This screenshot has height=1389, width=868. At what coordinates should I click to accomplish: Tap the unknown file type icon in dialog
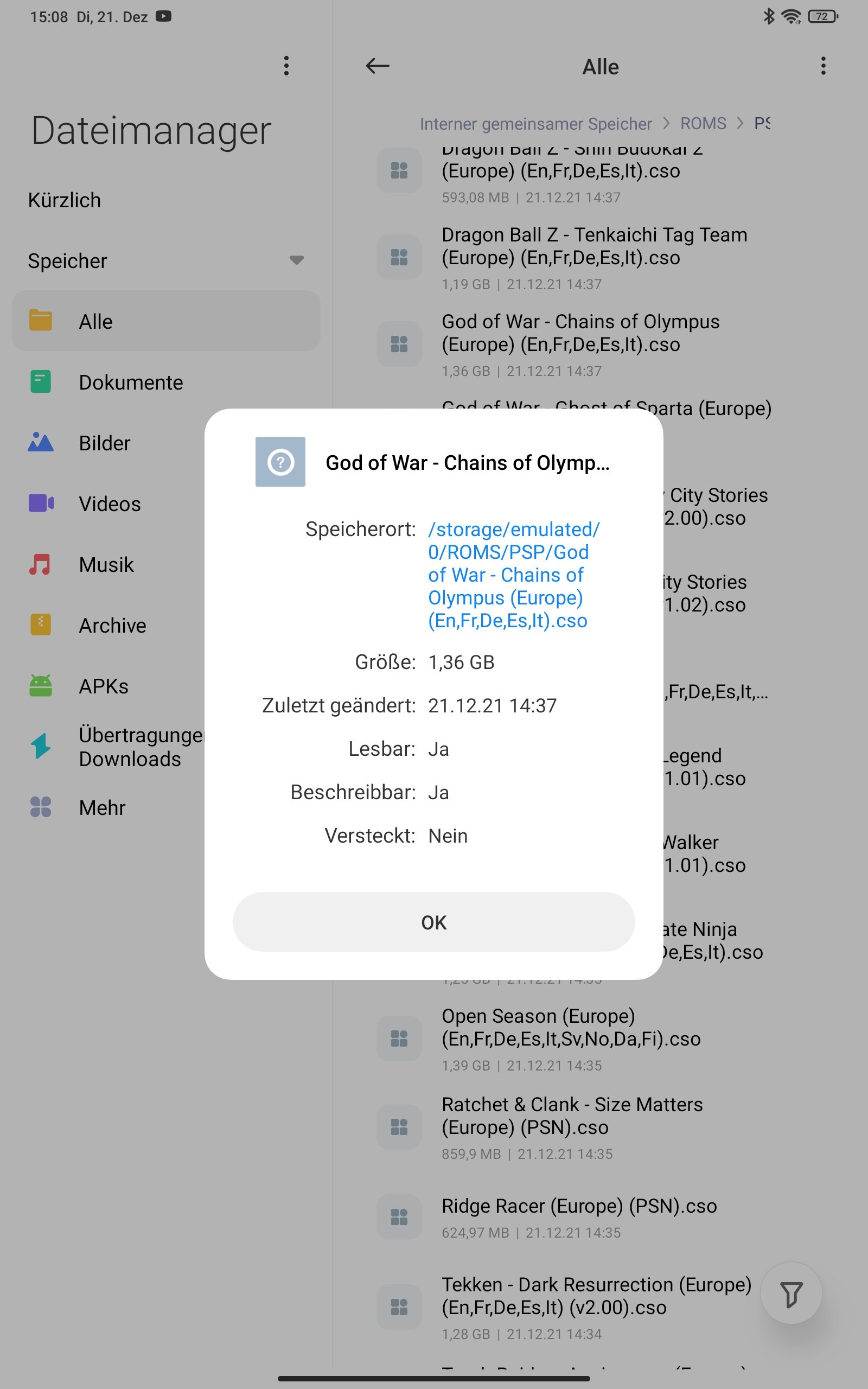pyautogui.click(x=280, y=462)
